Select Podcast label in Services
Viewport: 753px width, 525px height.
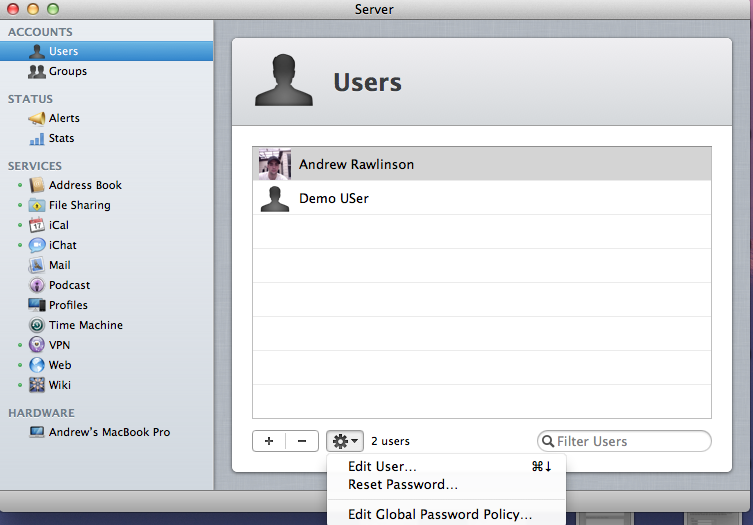click(x=70, y=285)
